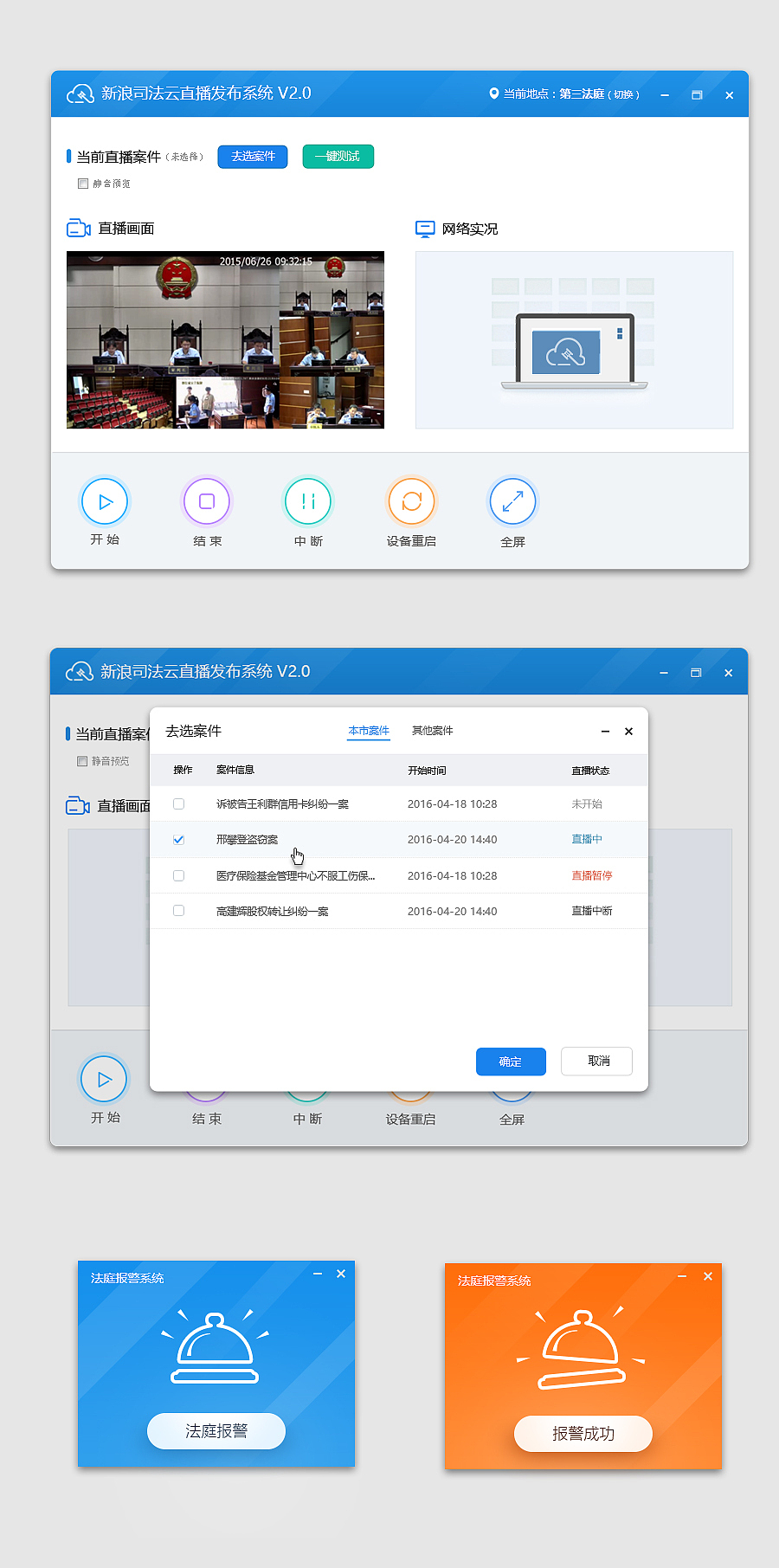The image size is (779, 1568).
Task: Close the 去选案件 dialog
Action: coord(629,732)
